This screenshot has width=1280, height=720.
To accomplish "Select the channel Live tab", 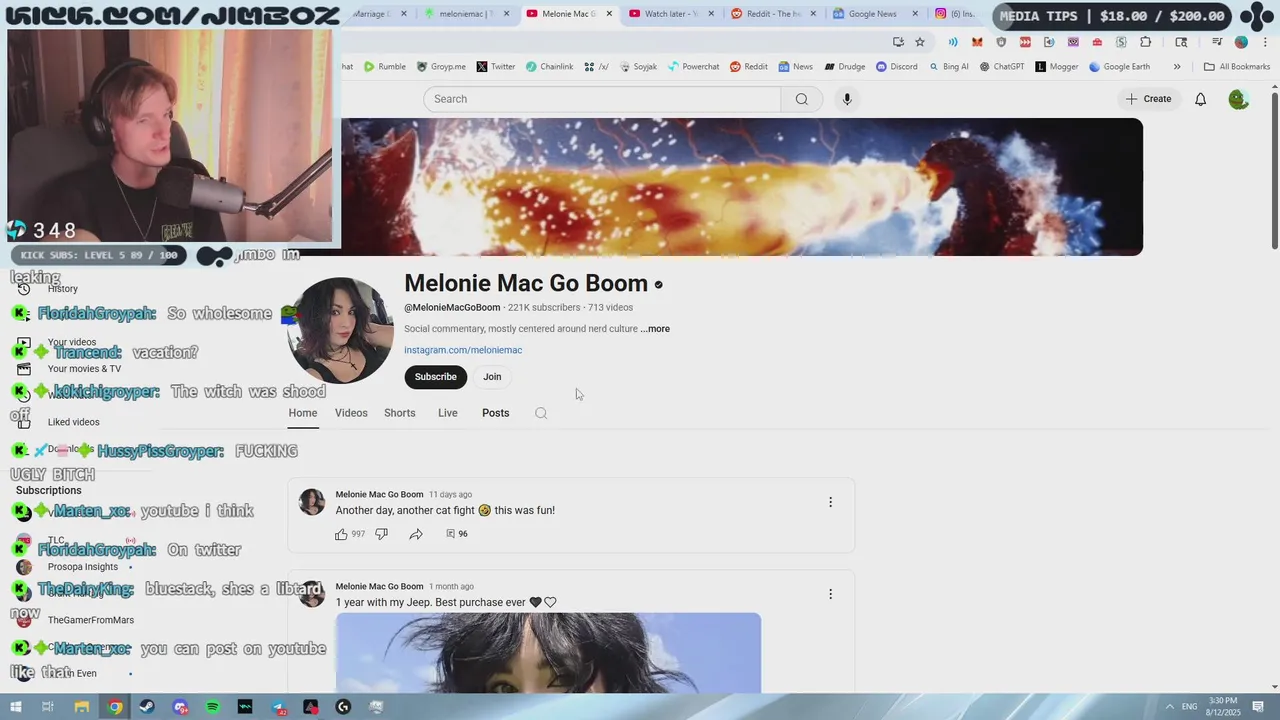I will [x=448, y=413].
